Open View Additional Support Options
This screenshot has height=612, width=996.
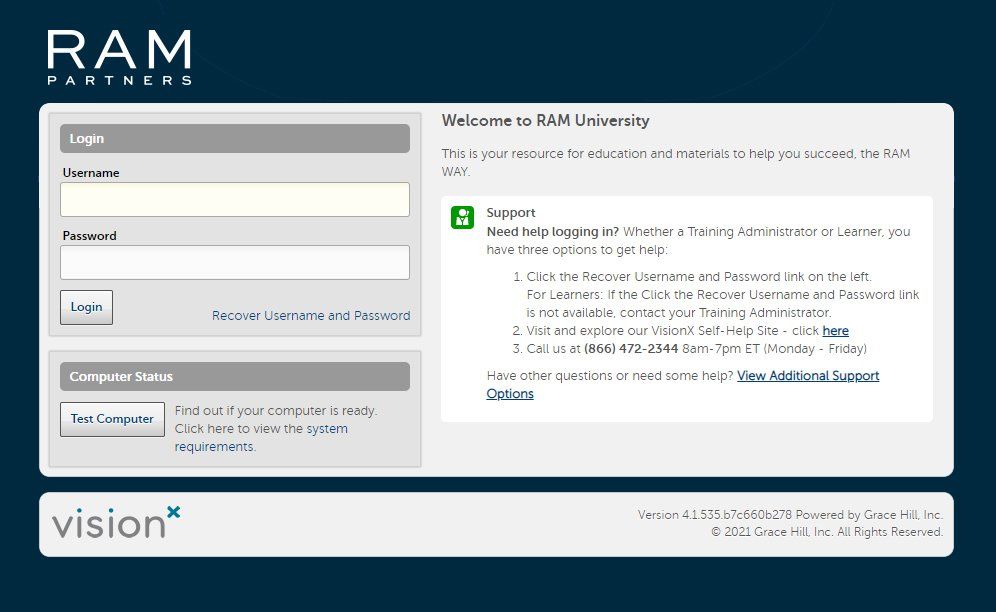808,375
